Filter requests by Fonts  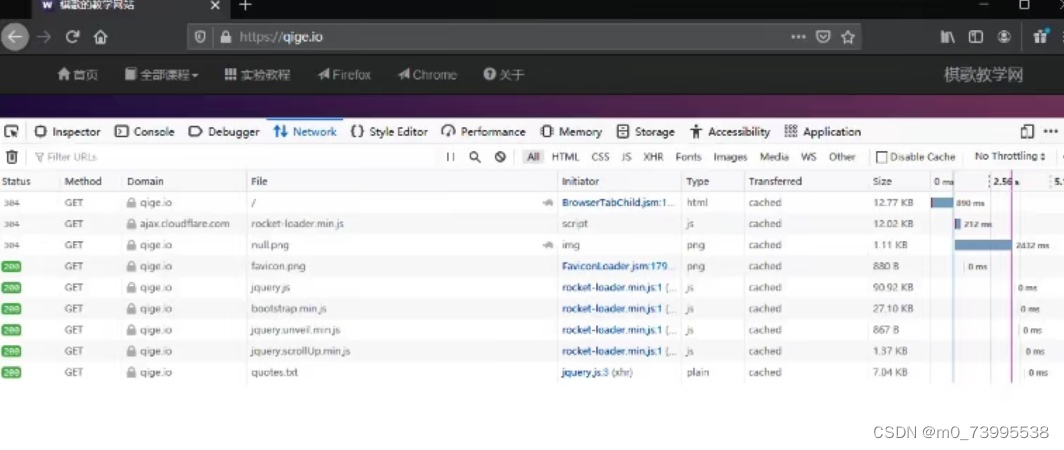coord(688,157)
